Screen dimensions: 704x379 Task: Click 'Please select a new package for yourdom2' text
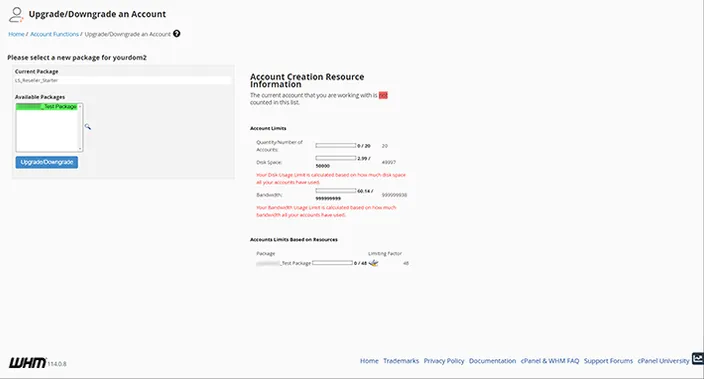pyautogui.click(x=77, y=57)
